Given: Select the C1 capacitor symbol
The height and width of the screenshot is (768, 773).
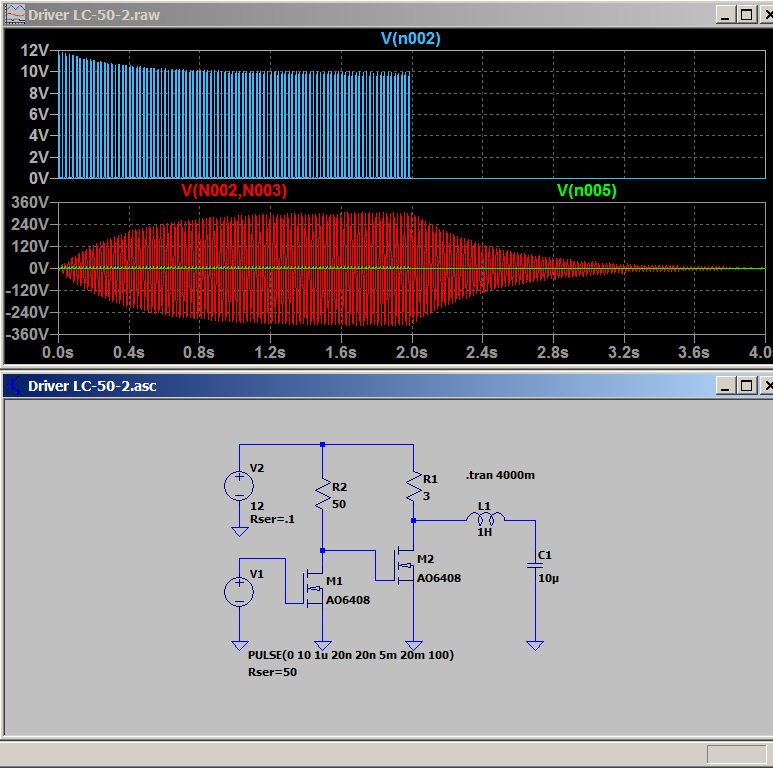Looking at the screenshot, I should [x=535, y=566].
